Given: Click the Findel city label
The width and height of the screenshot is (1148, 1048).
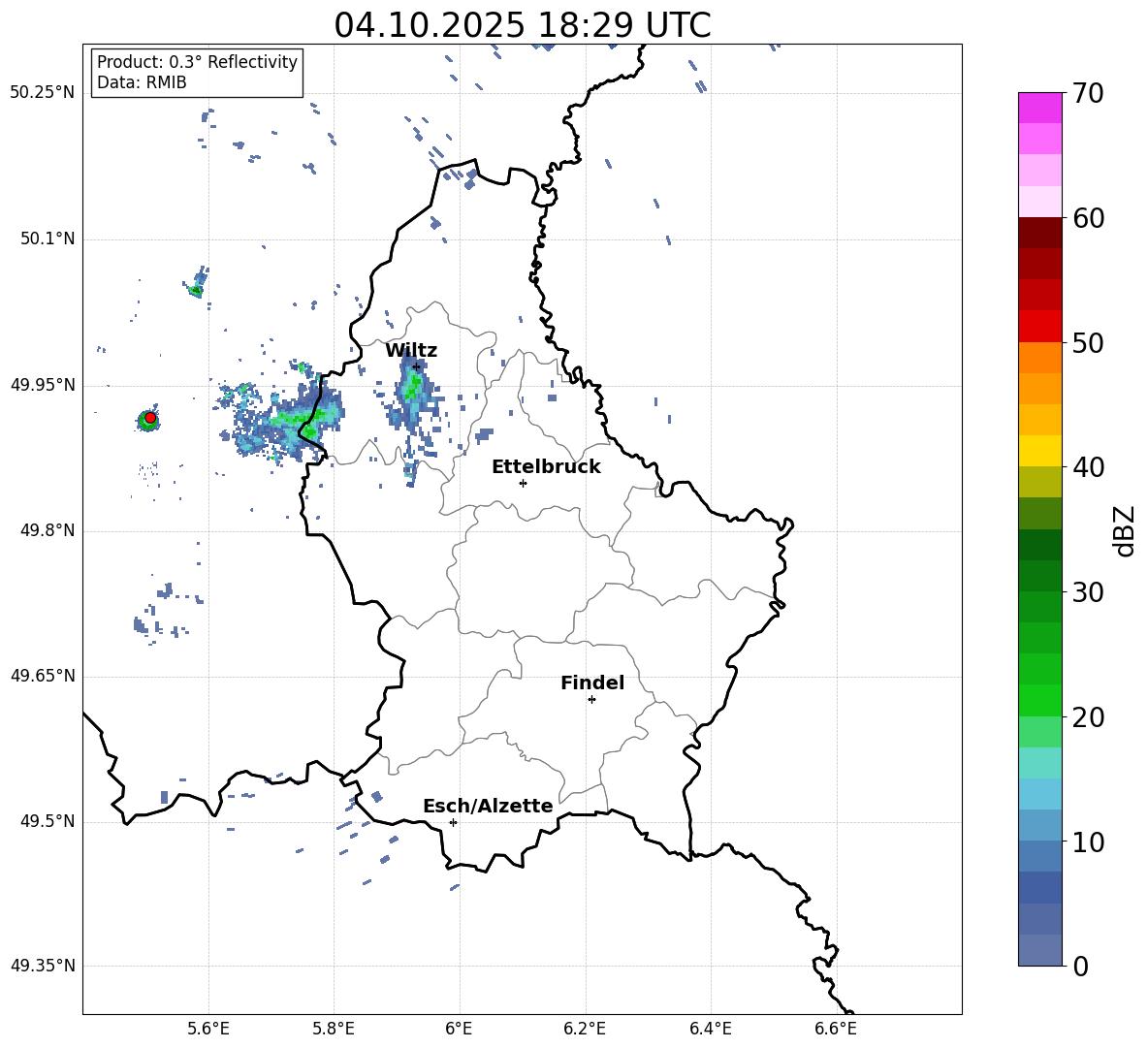Looking at the screenshot, I should (x=592, y=683).
